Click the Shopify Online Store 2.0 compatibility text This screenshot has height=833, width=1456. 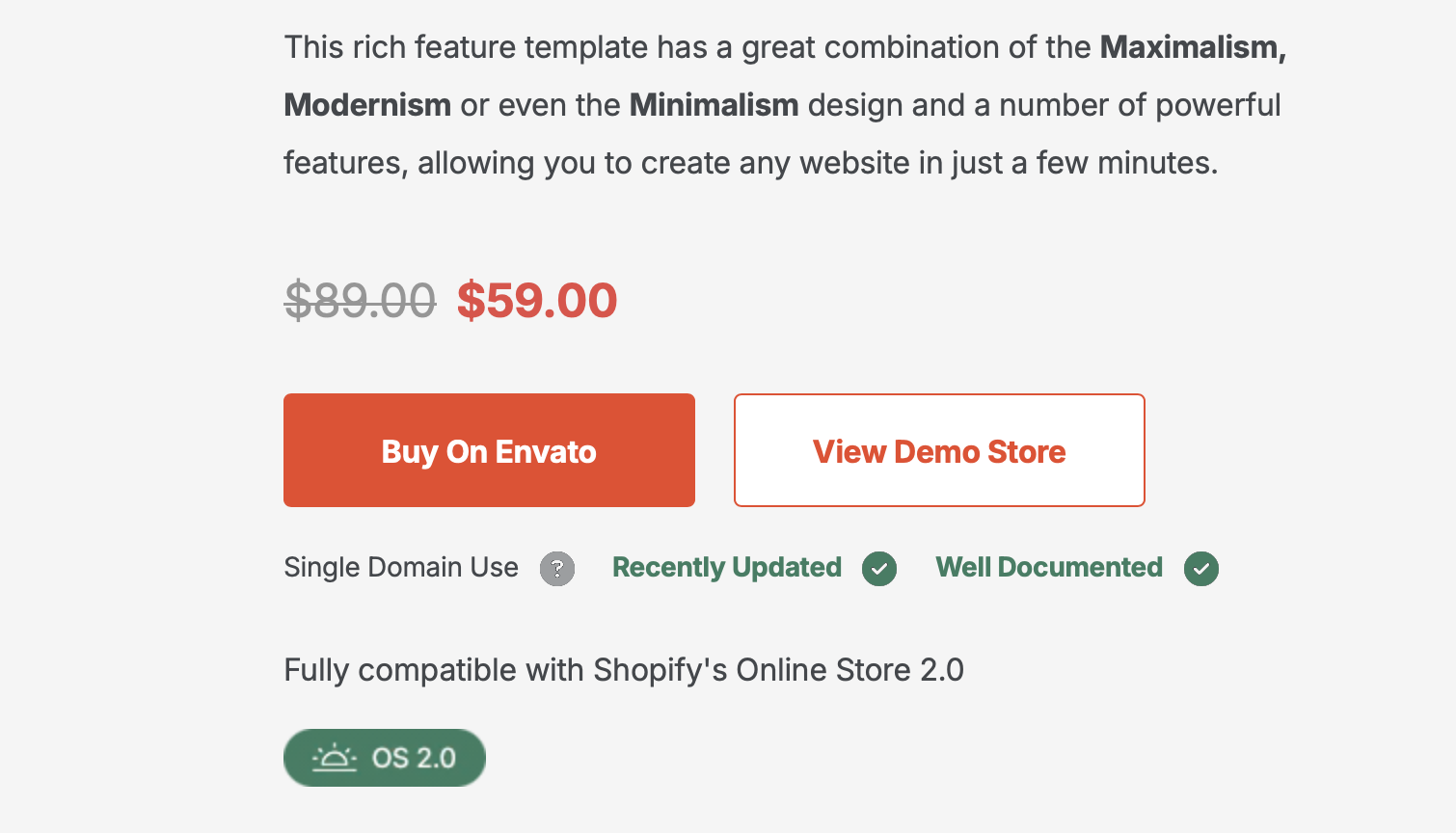pyautogui.click(x=624, y=670)
